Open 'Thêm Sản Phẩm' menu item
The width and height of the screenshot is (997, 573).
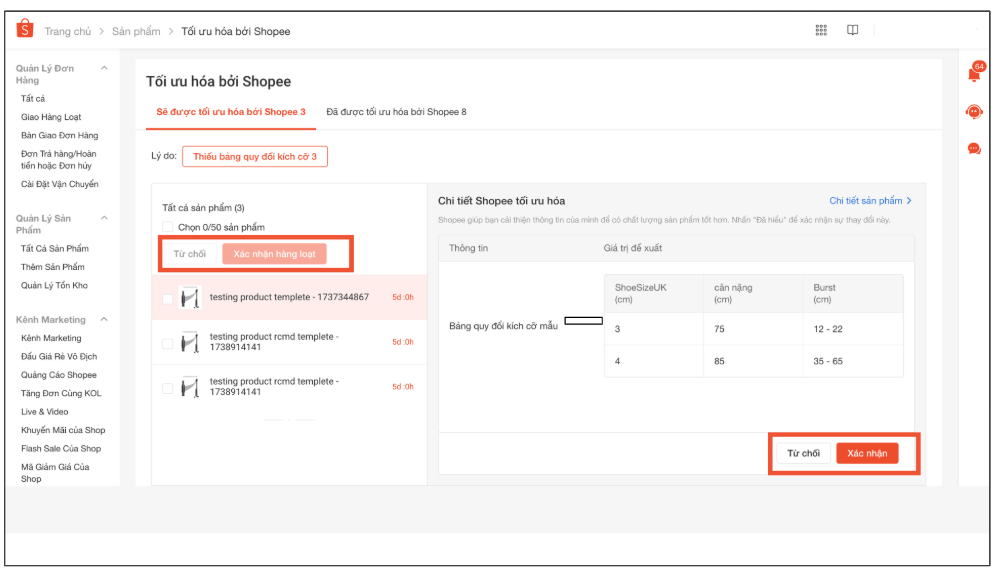point(53,267)
